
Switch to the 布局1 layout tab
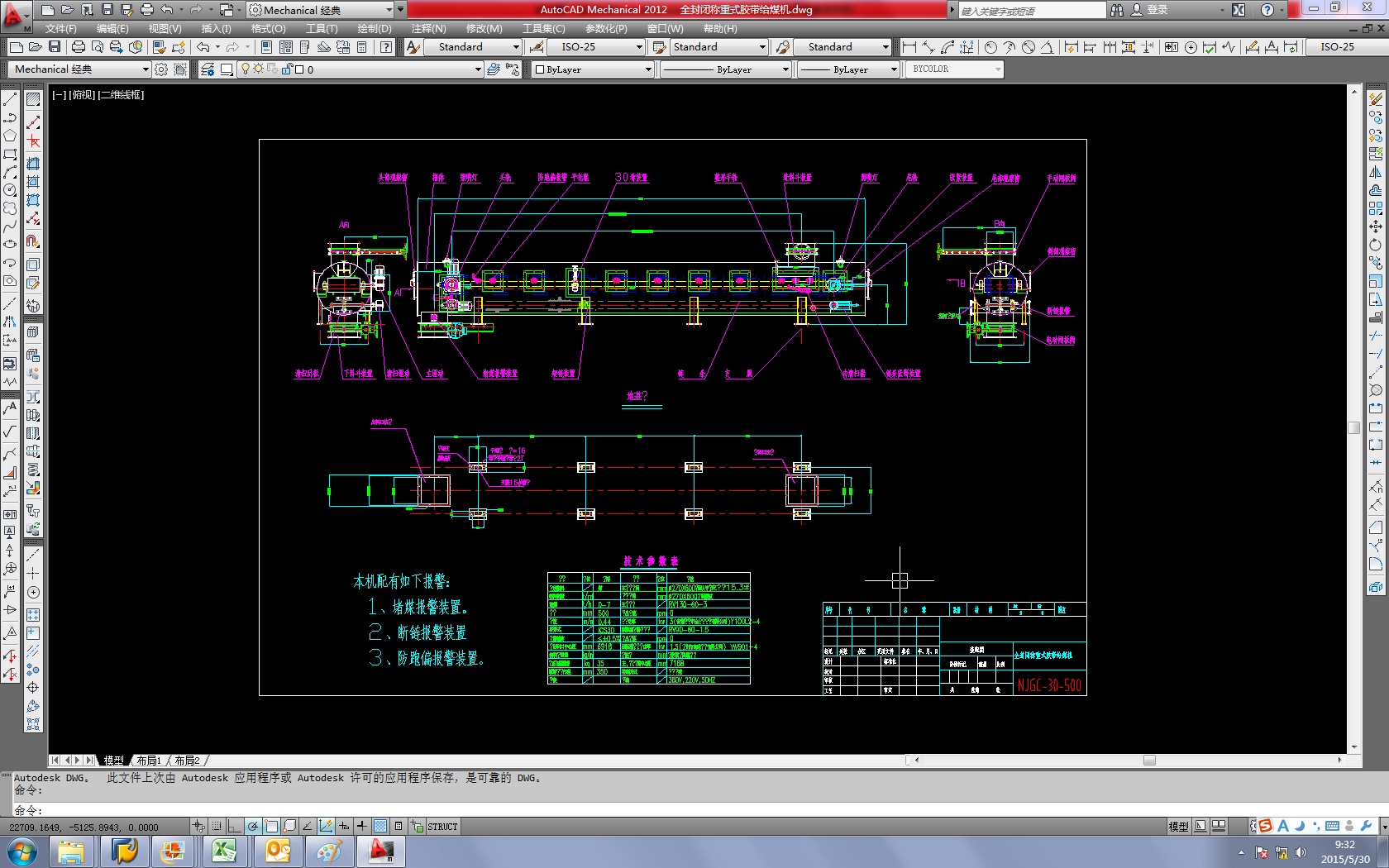point(149,761)
